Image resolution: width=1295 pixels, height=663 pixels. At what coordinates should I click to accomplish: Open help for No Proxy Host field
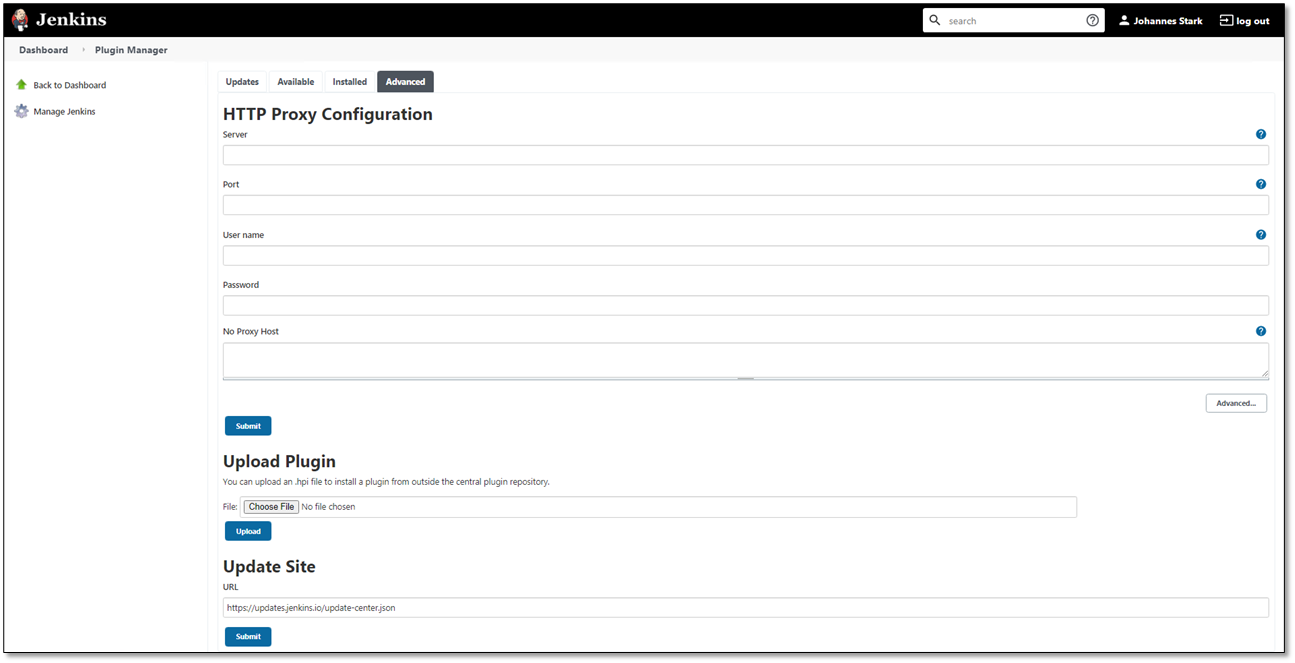[x=1261, y=331]
